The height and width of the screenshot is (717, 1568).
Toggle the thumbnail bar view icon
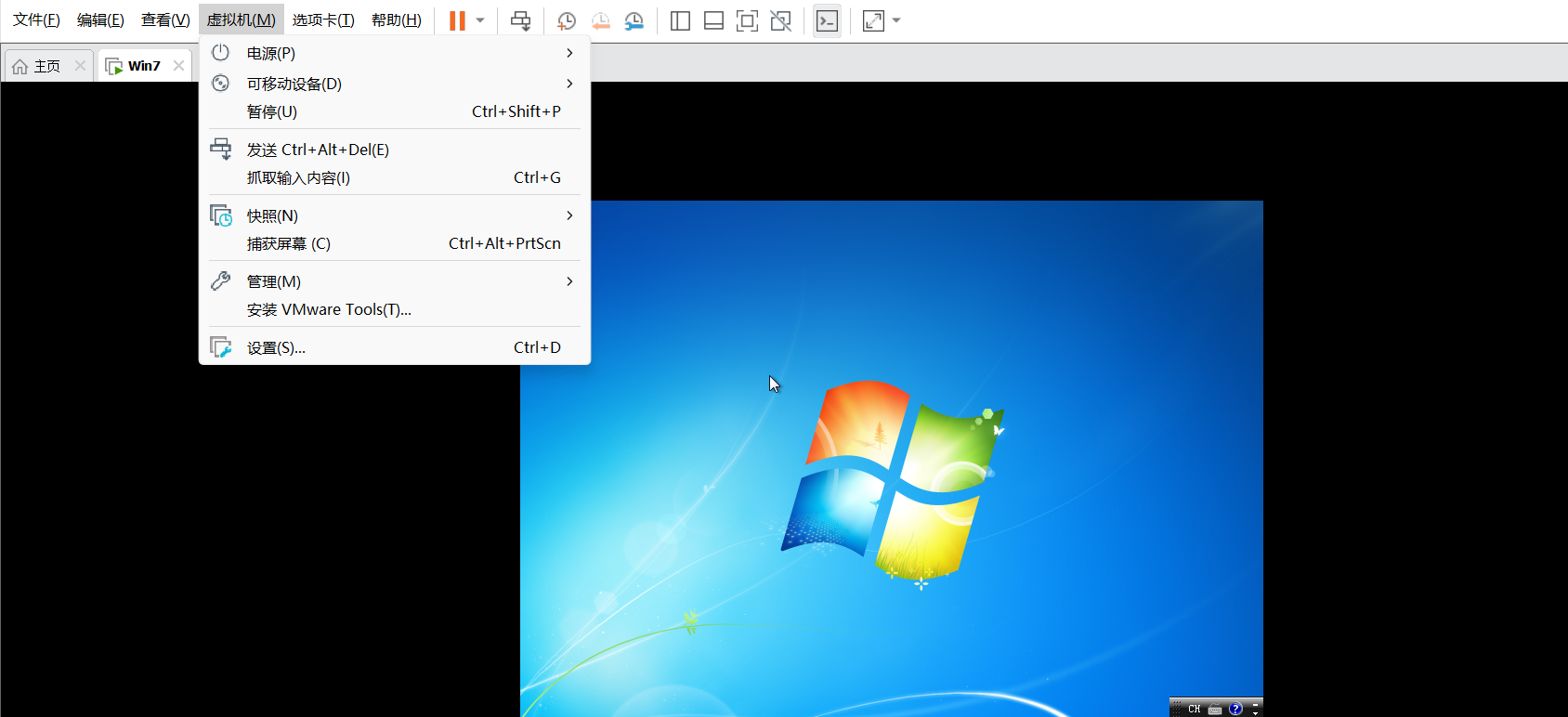pyautogui.click(x=713, y=20)
